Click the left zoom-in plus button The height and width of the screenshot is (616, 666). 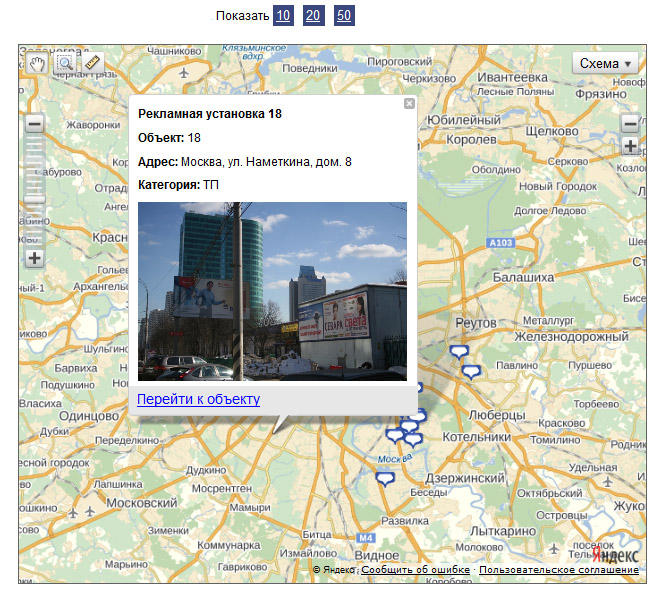[x=34, y=258]
